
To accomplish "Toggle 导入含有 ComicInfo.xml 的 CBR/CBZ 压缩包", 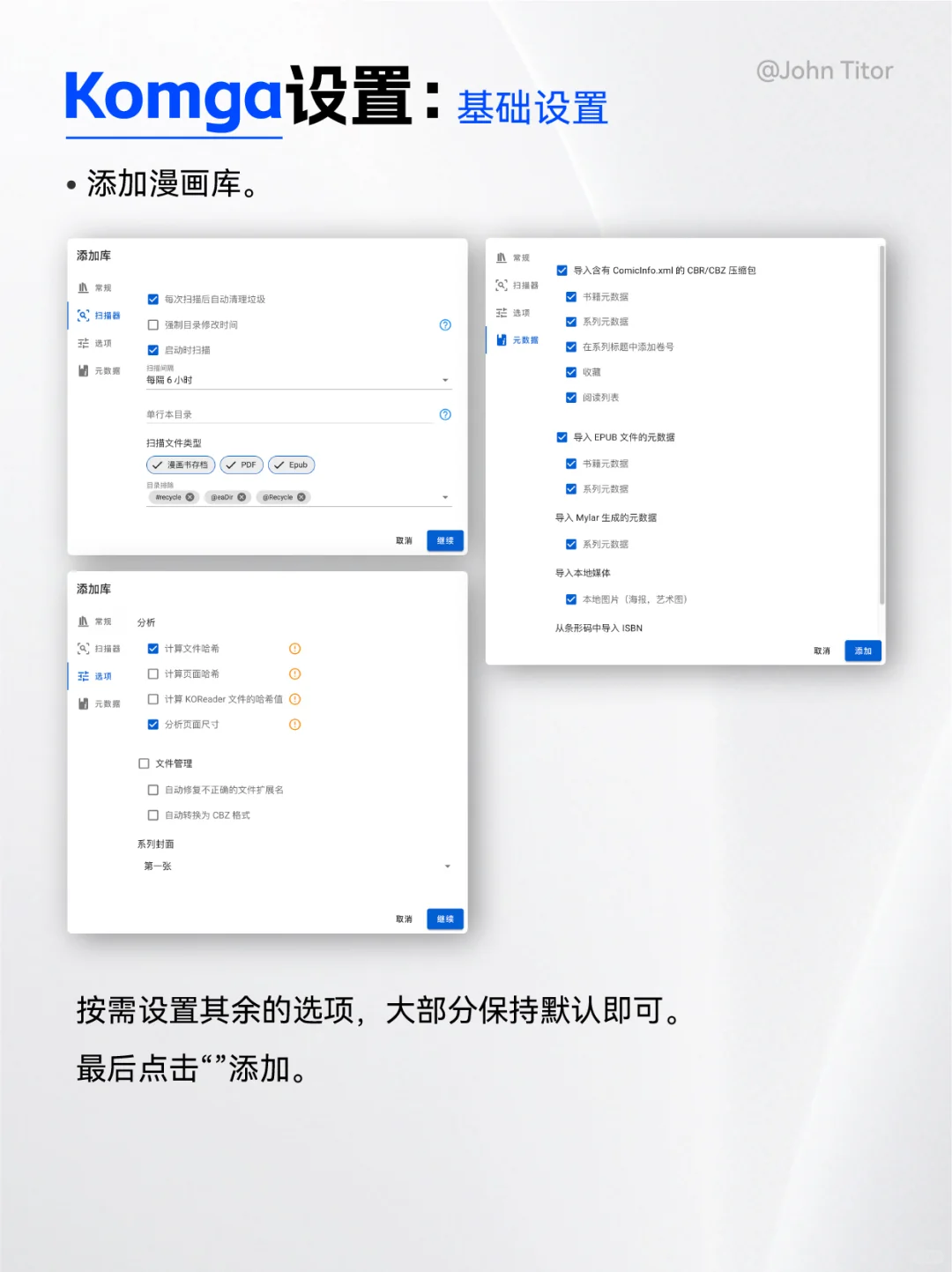I will 562,271.
